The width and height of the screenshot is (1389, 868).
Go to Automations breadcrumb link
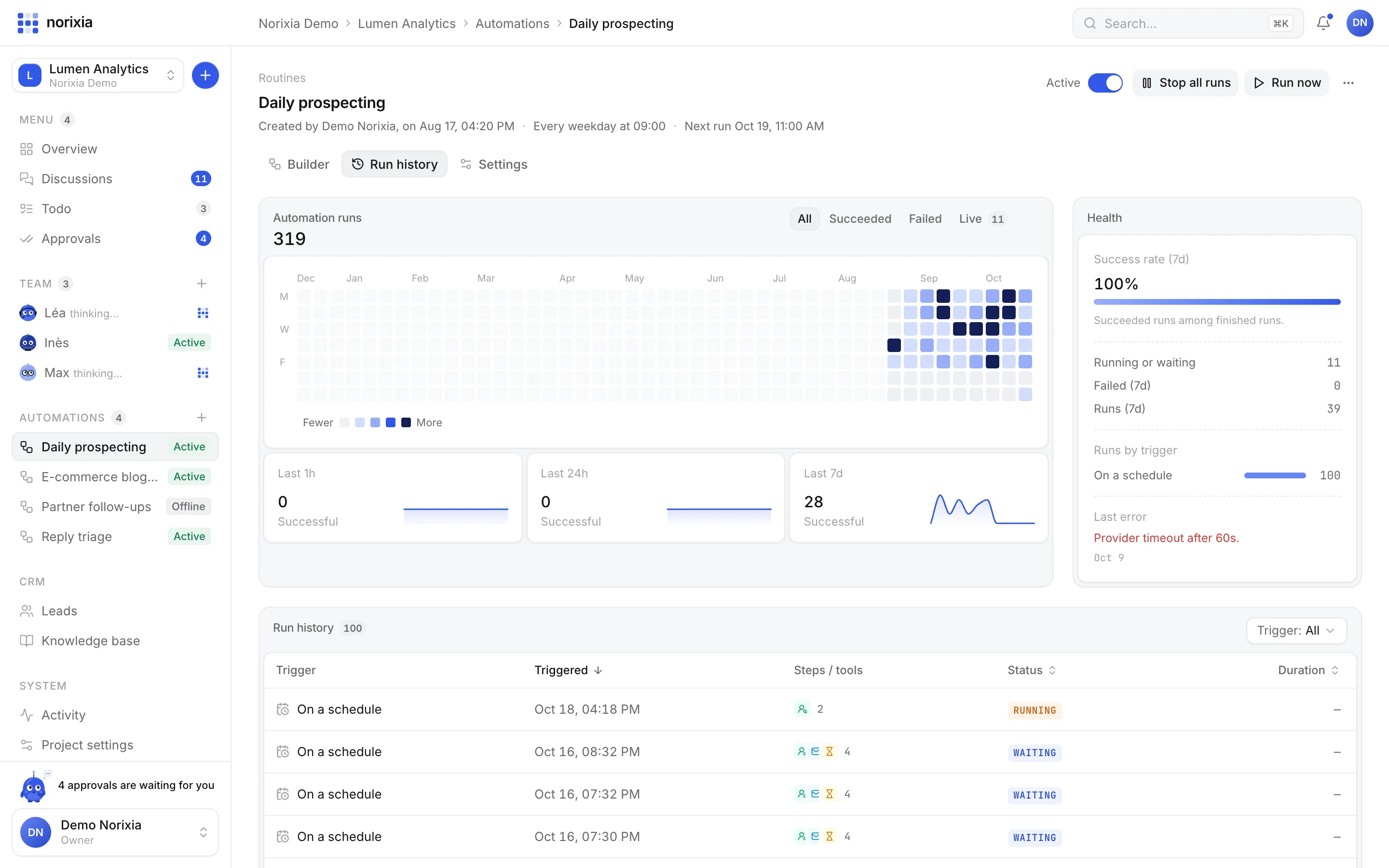[512, 24]
